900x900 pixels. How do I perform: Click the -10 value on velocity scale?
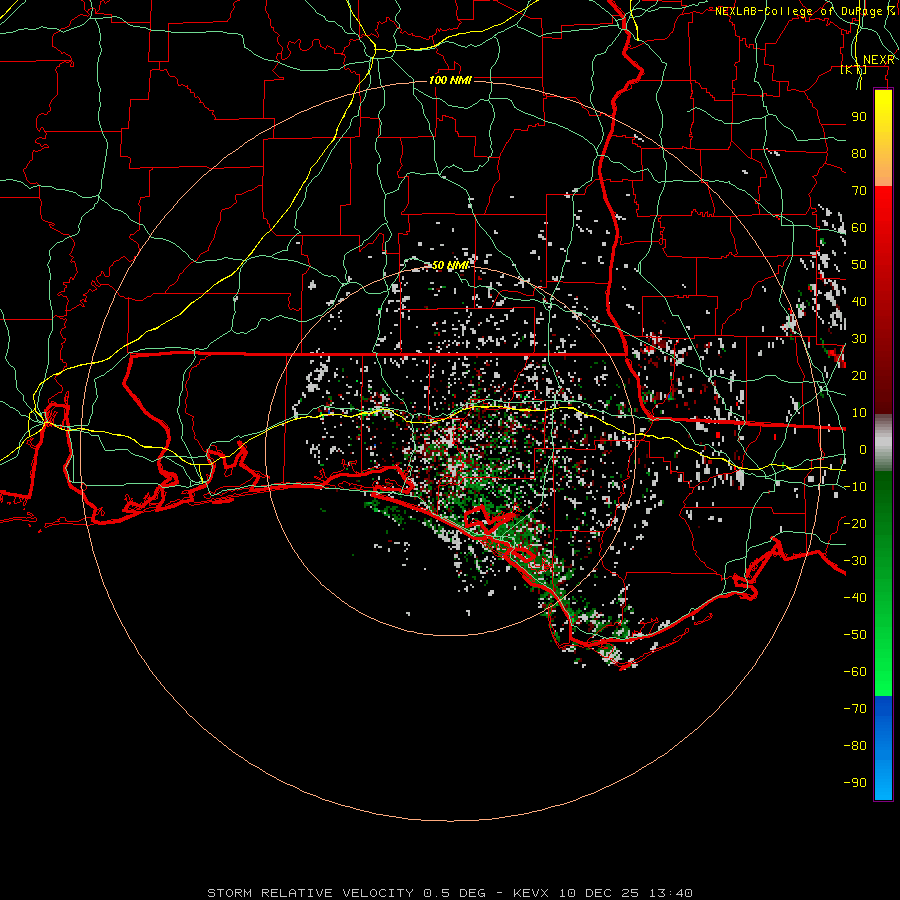pos(855,487)
